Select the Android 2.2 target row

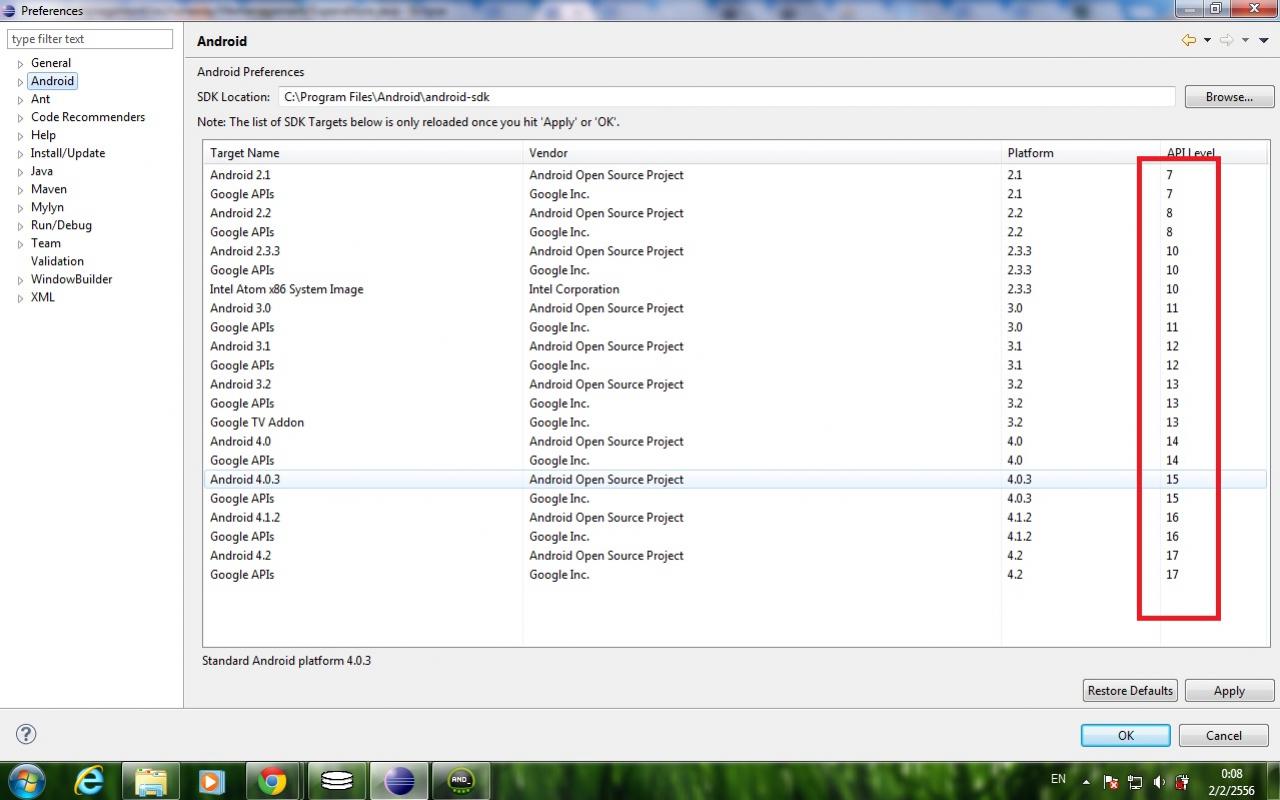735,213
